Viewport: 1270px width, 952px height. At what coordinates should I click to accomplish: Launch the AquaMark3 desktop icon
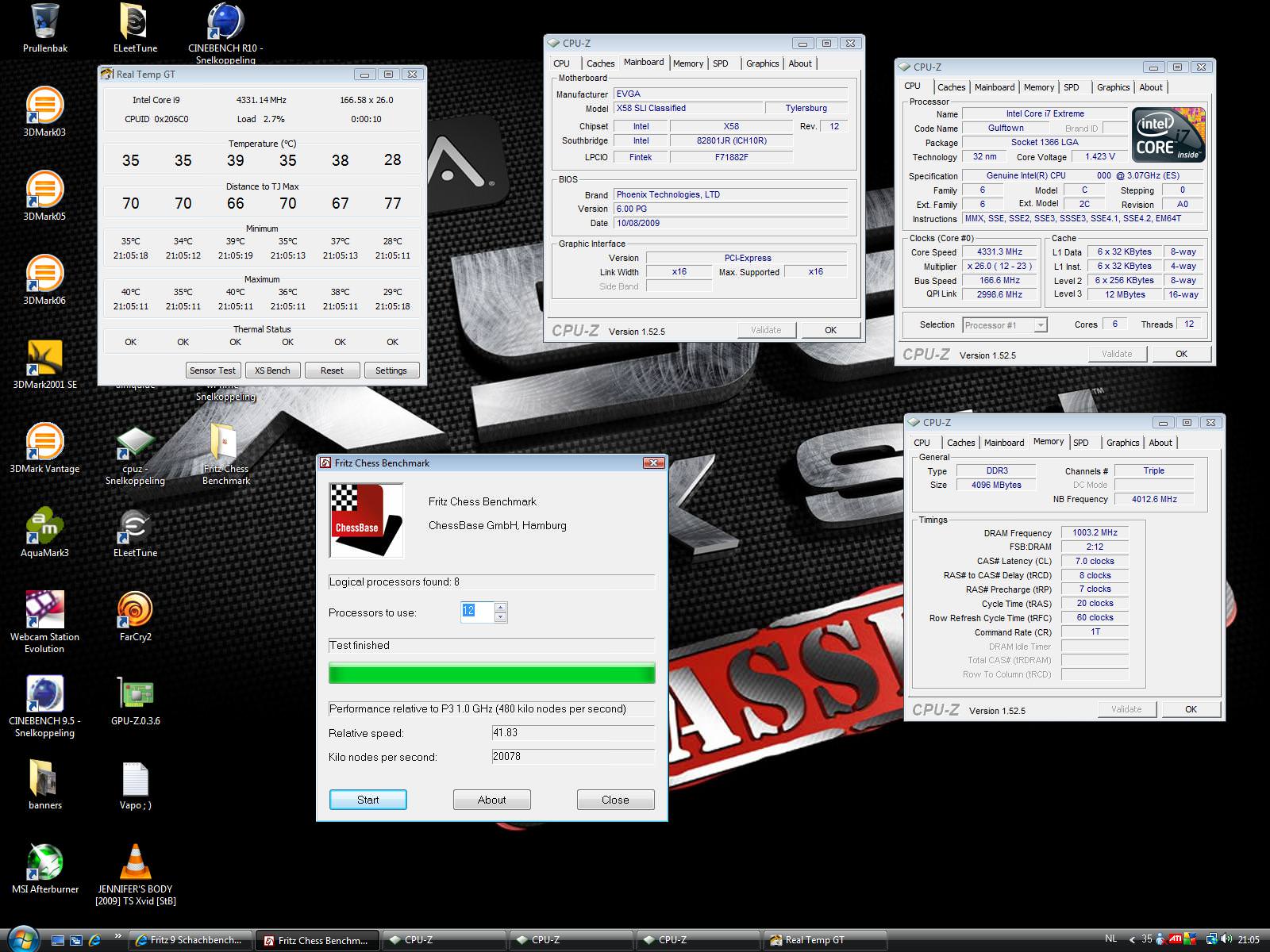[x=44, y=525]
